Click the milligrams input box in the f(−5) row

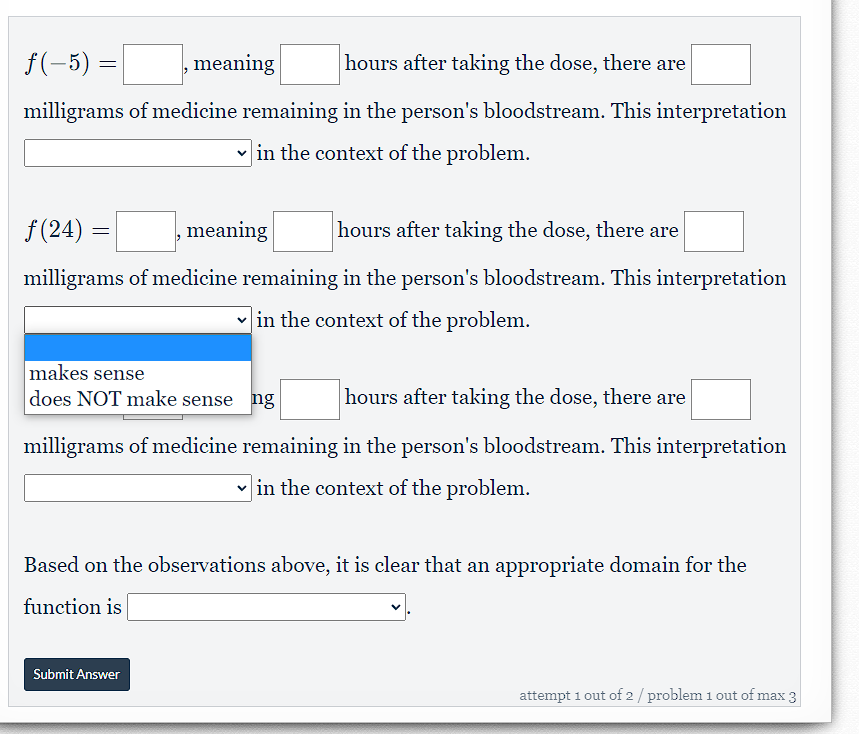pos(721,65)
